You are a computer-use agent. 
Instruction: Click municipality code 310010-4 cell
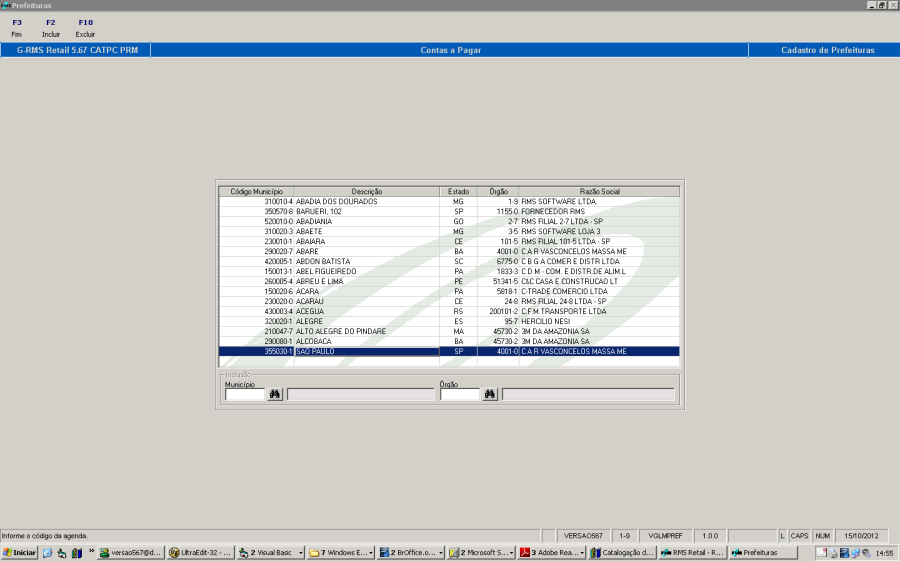coord(257,201)
